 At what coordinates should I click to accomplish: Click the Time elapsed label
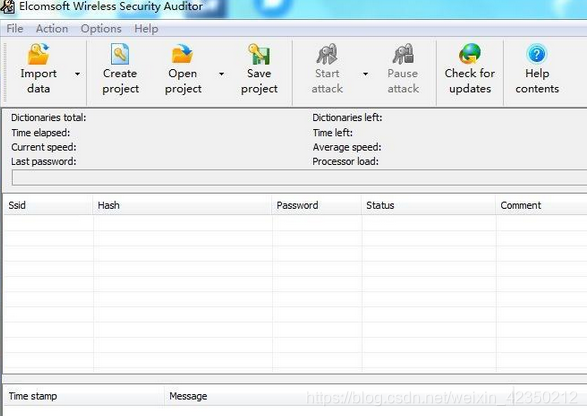click(x=40, y=133)
